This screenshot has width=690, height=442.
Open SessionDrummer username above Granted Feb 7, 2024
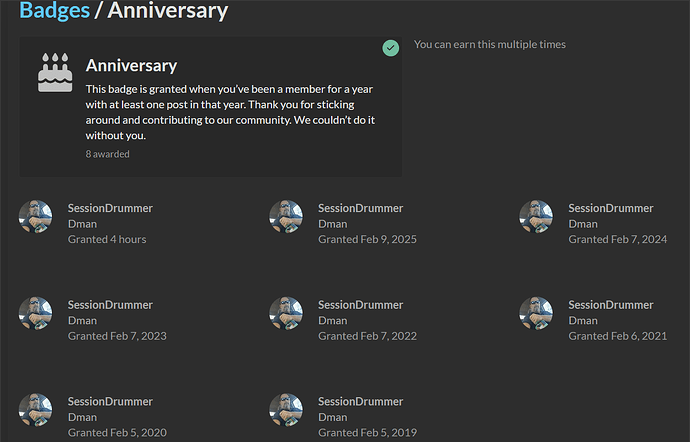pos(610,208)
